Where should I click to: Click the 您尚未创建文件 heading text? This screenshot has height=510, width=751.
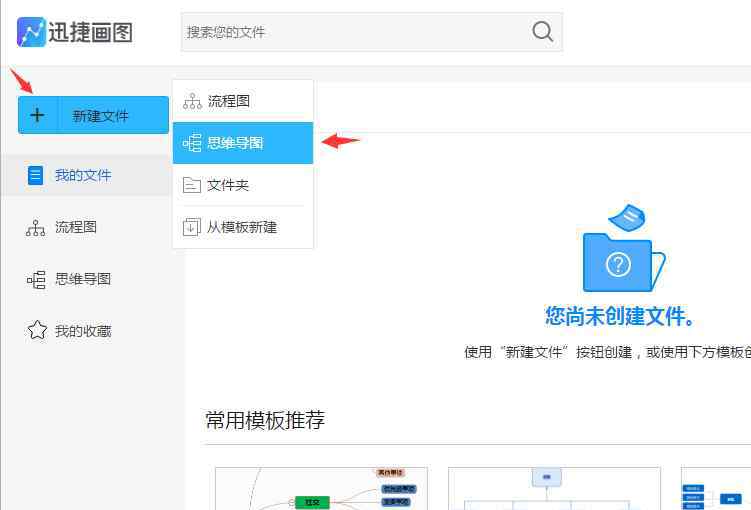coord(619,316)
